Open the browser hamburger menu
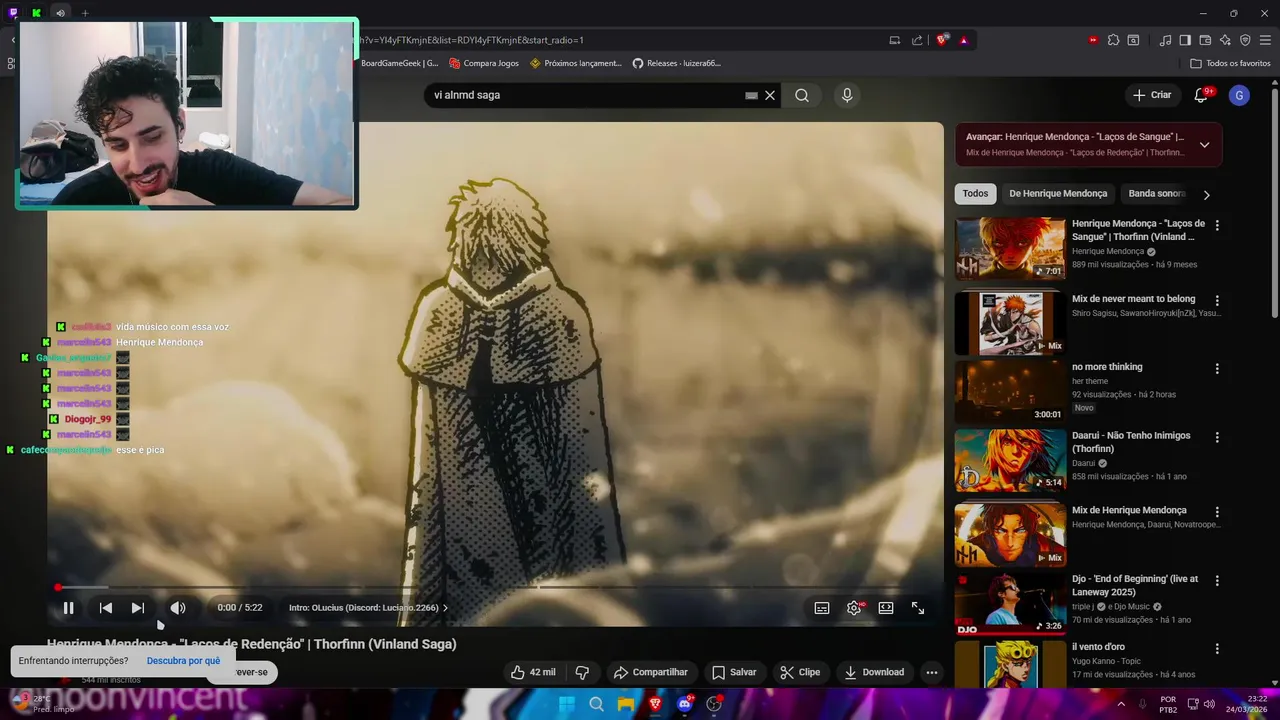The width and height of the screenshot is (1280, 720). point(1266,40)
